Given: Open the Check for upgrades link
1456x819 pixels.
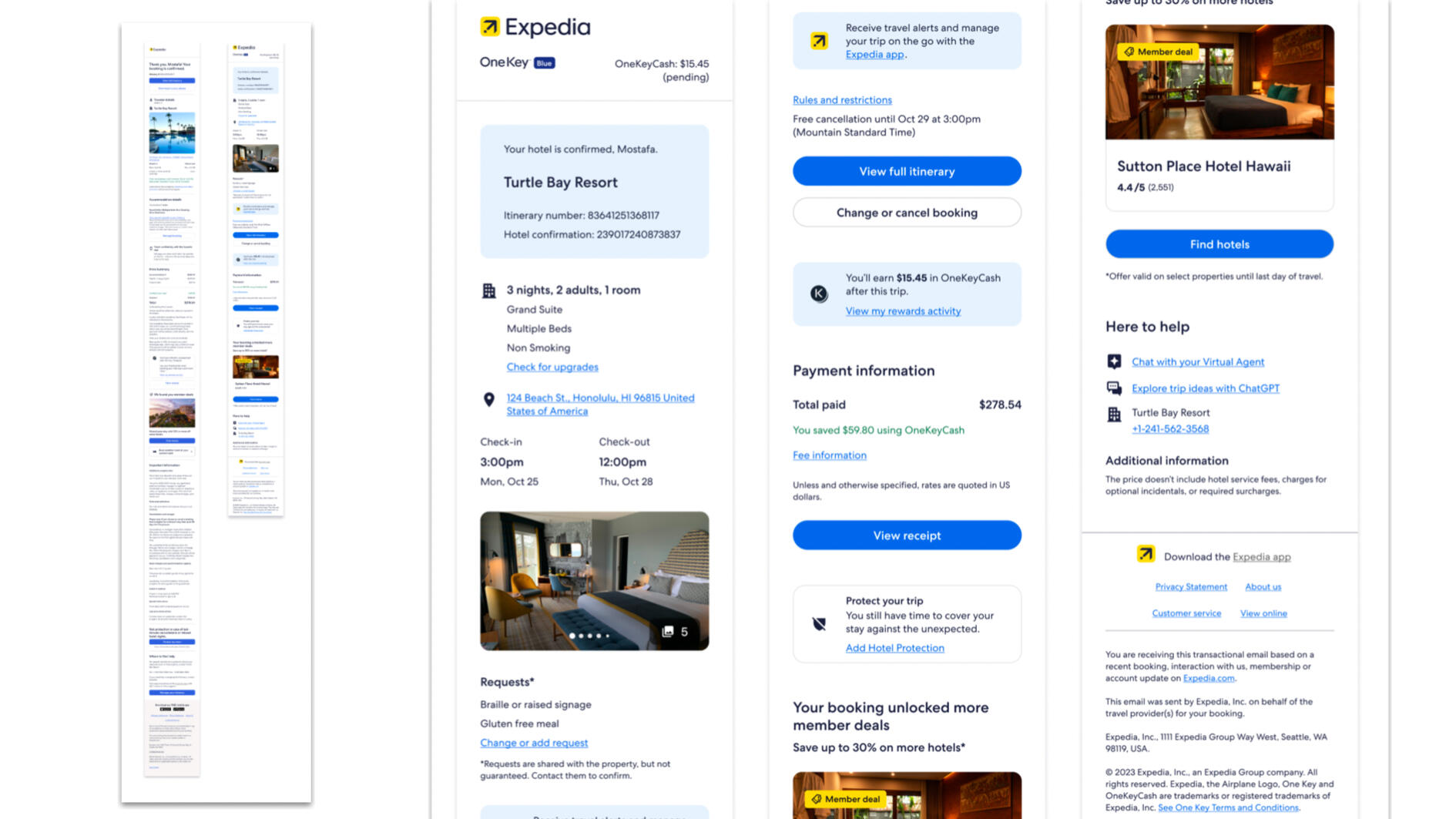Looking at the screenshot, I should coord(552,367).
